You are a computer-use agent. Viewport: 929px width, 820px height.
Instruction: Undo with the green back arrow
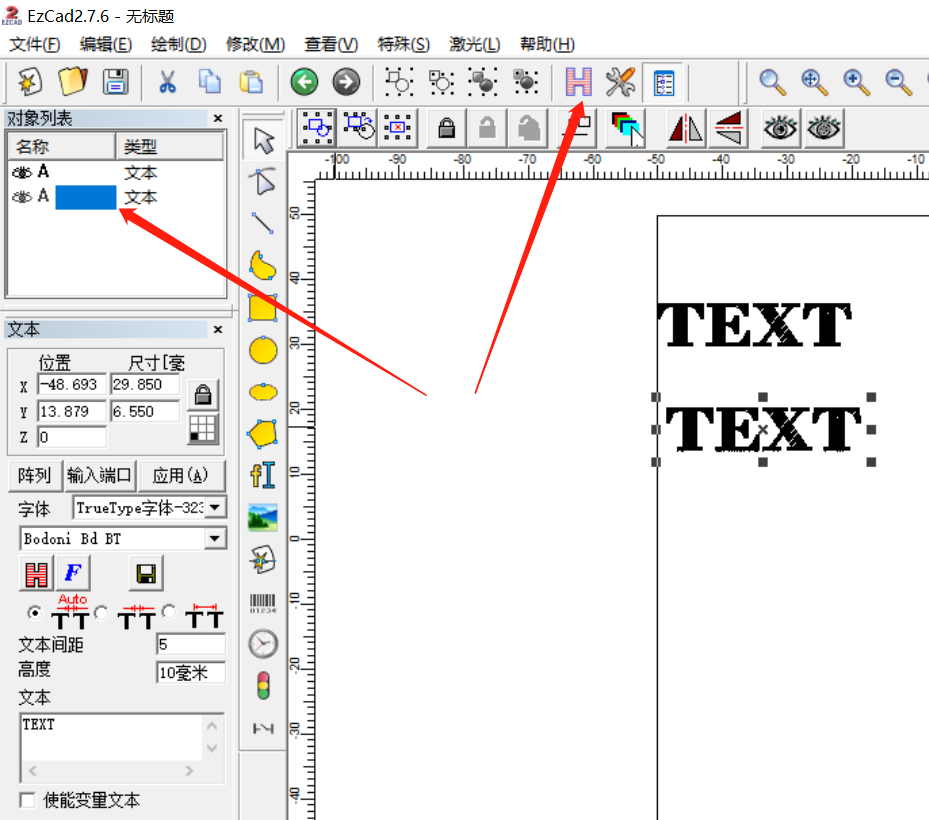click(x=304, y=82)
